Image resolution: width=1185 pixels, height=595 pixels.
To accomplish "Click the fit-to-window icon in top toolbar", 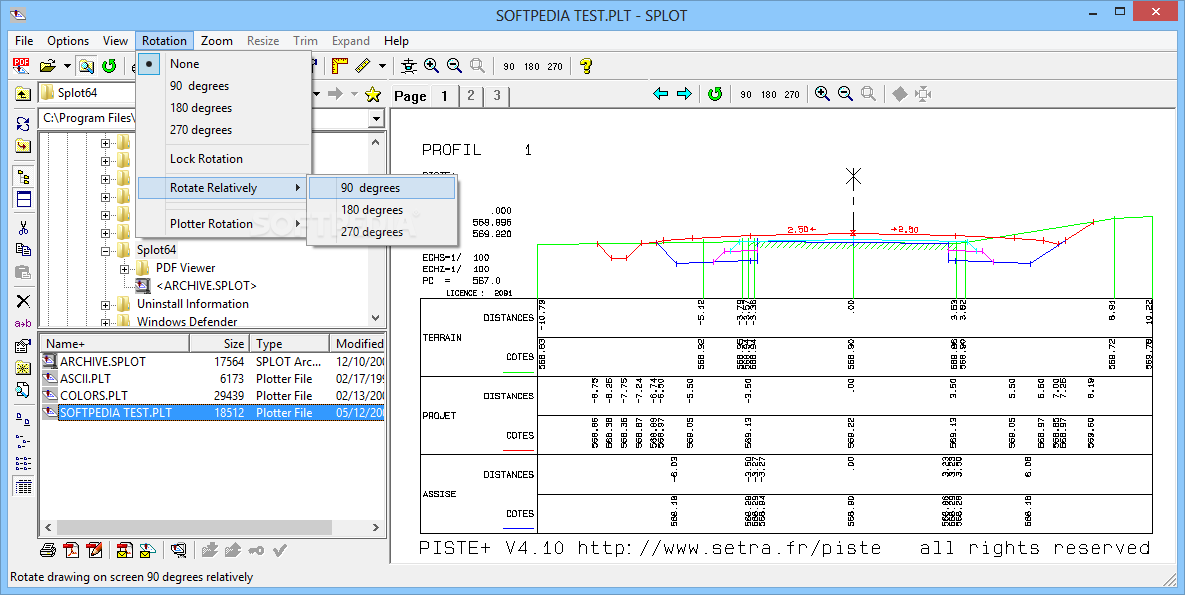I will (x=409, y=66).
